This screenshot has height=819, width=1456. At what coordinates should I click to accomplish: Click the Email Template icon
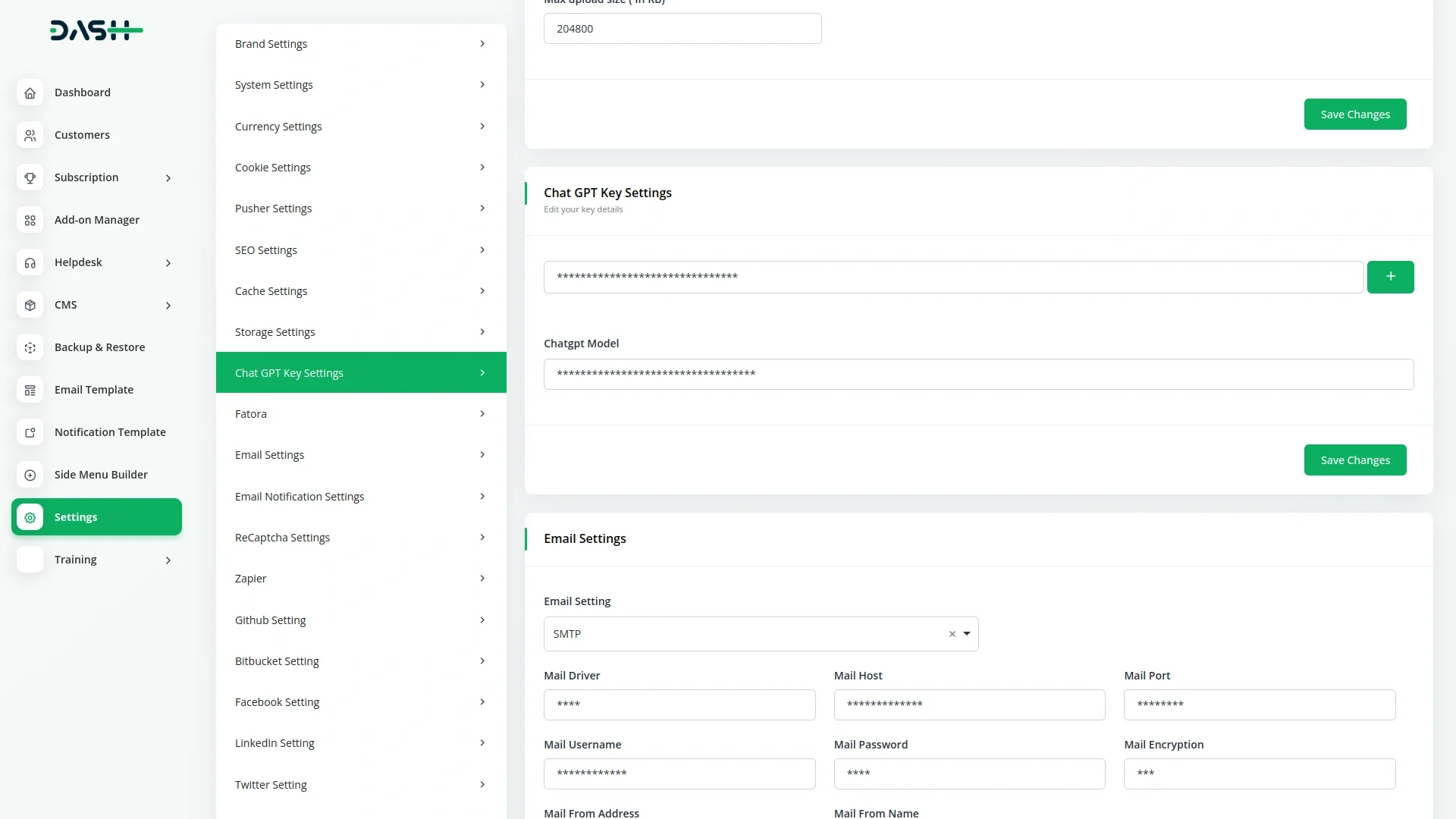coord(30,390)
